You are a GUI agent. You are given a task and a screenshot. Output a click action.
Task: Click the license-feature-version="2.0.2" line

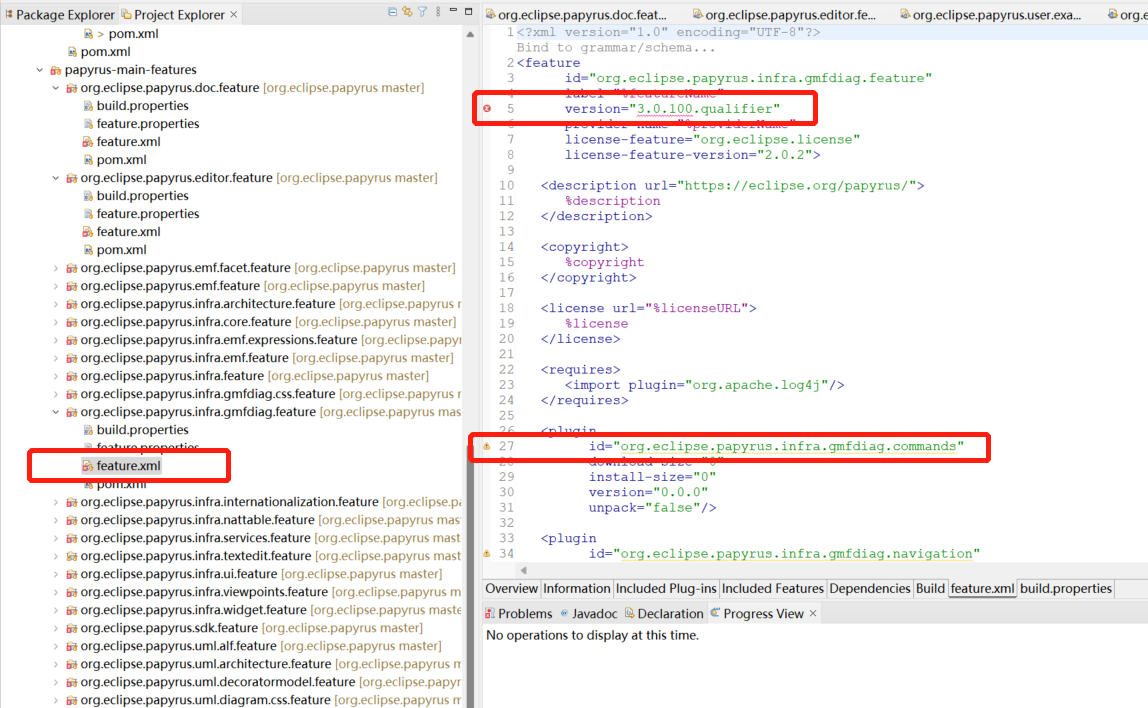tap(692, 154)
